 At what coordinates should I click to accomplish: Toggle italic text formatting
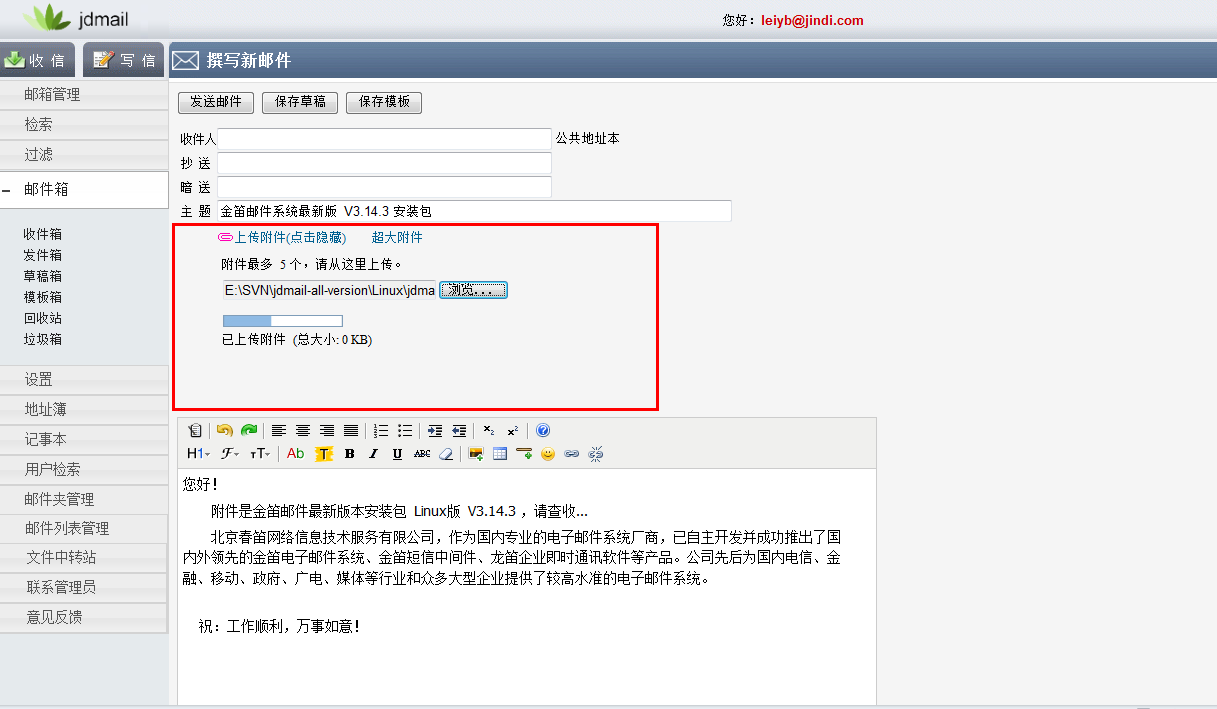click(x=373, y=454)
